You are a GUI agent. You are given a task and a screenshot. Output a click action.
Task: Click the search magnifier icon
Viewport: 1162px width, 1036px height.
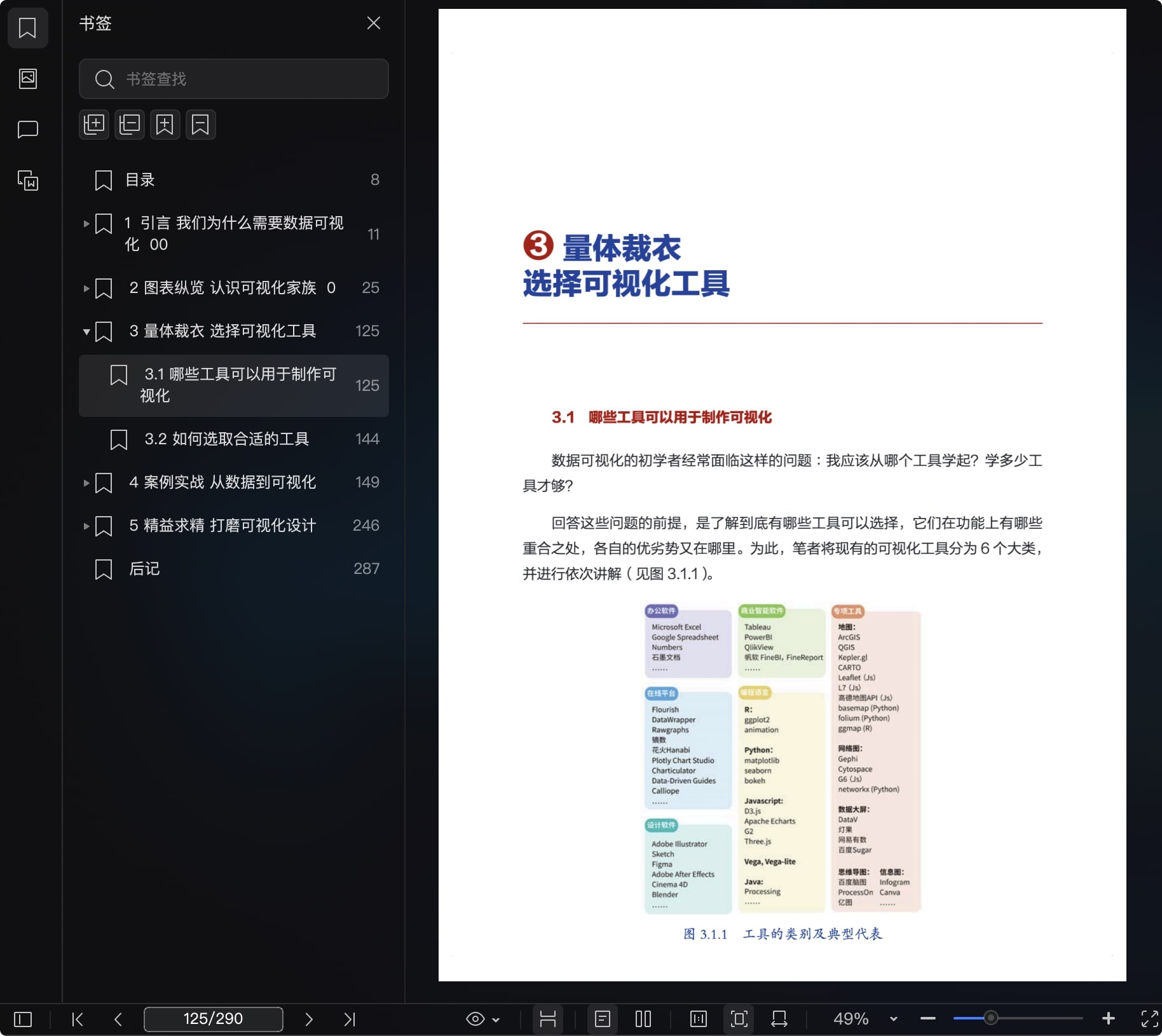point(104,79)
